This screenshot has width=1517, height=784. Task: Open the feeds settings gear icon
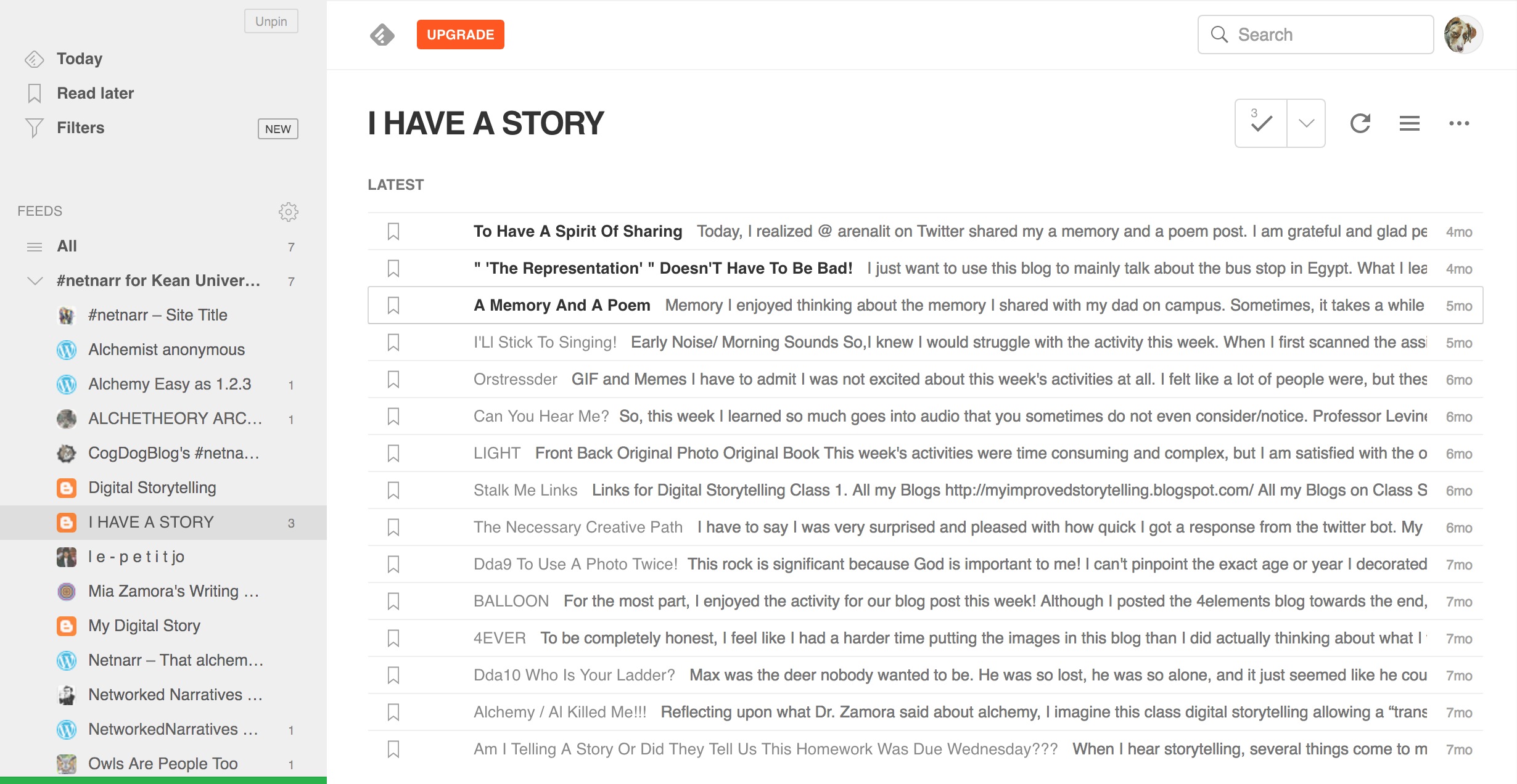(x=288, y=211)
